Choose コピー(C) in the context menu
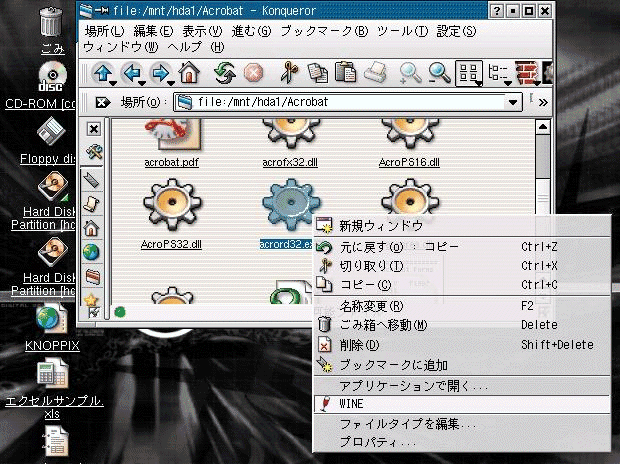 pyautogui.click(x=461, y=284)
